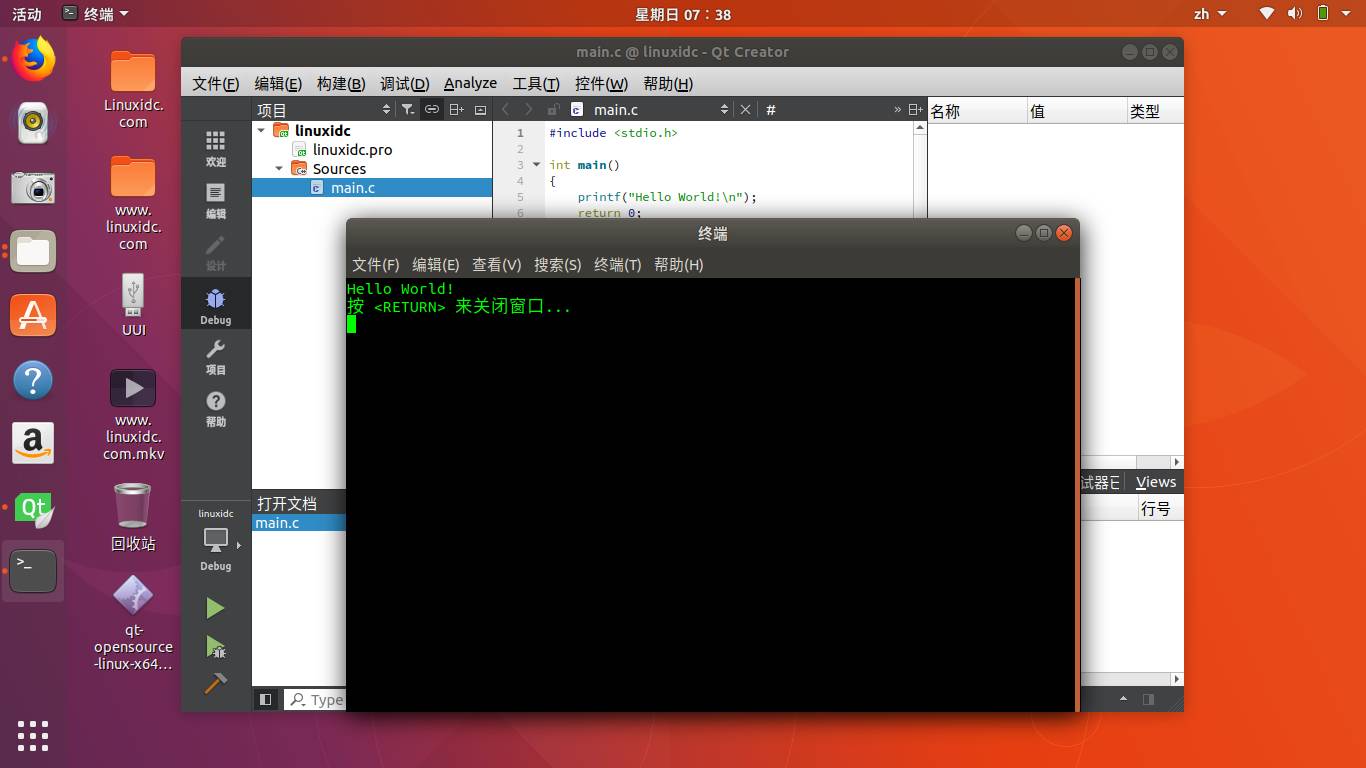
Task: Open the terminal's 搜索(S) menu
Action: [x=557, y=264]
